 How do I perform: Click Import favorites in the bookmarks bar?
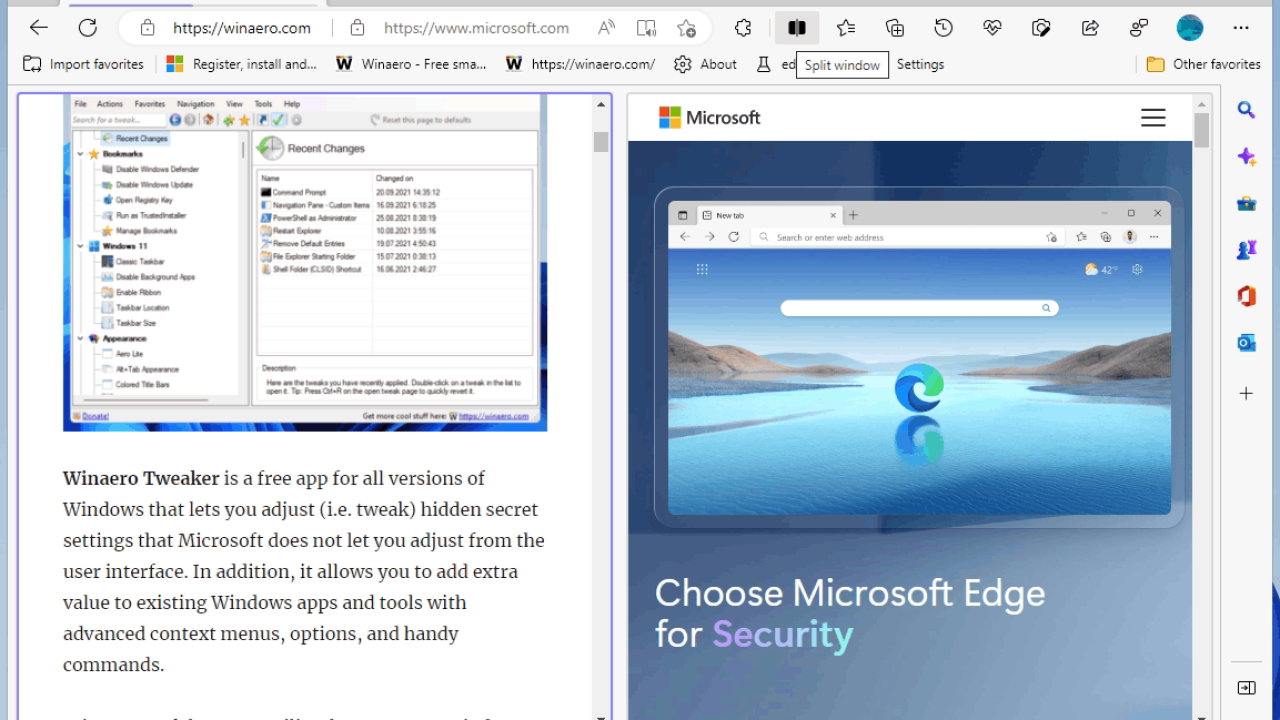[x=84, y=64]
